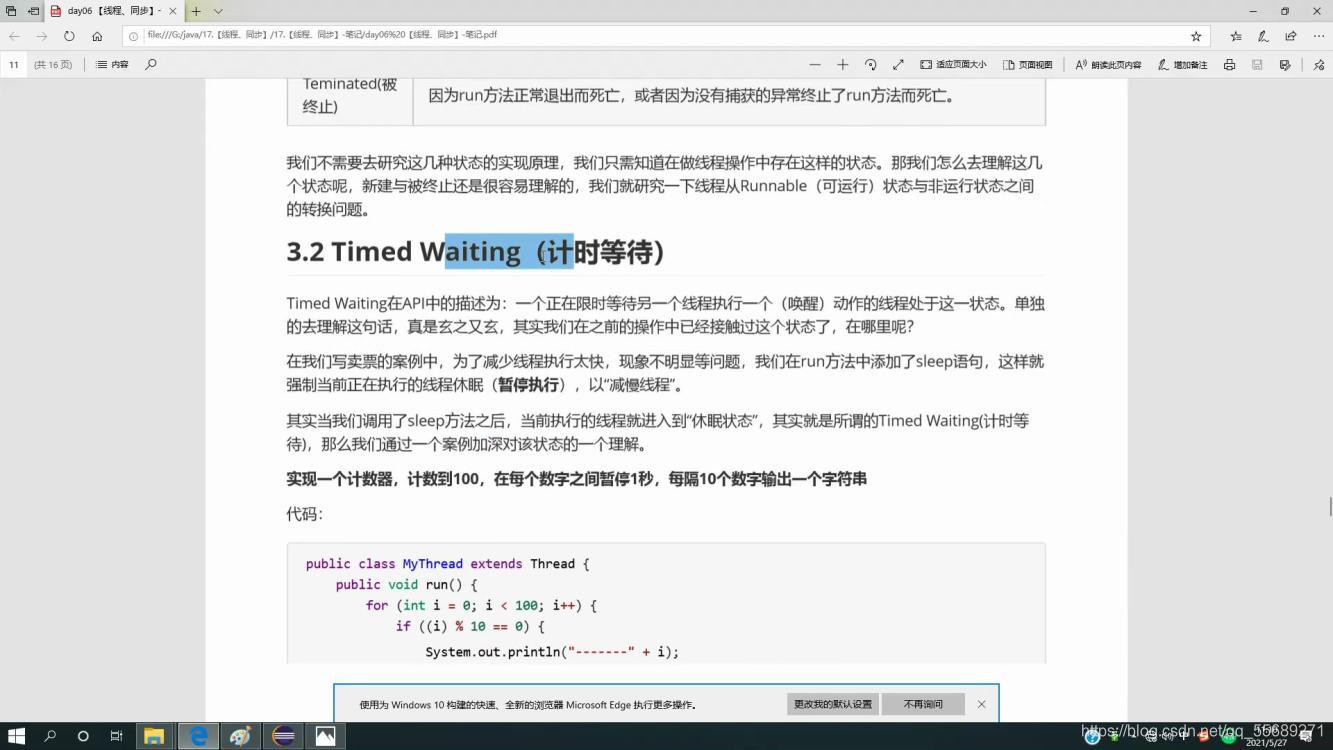The image size is (1333, 750).
Task: Click 适应页面大小 fit to page
Action: pyautogui.click(x=953, y=64)
